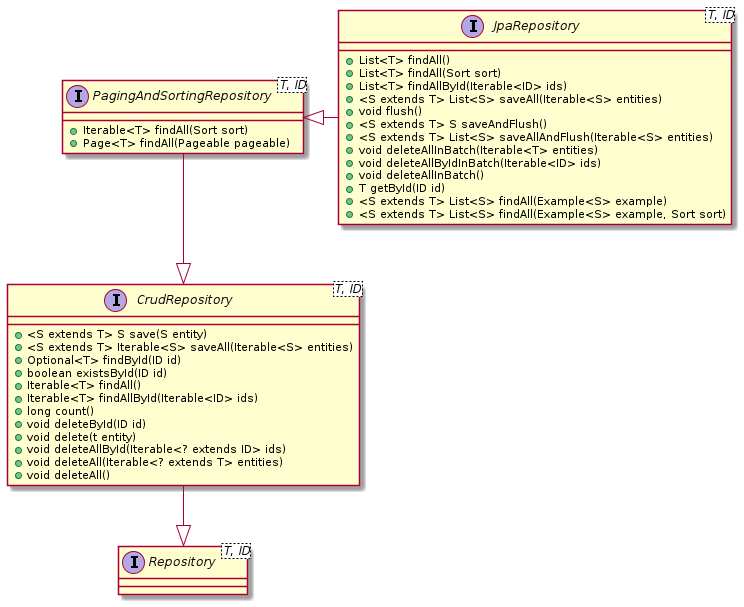Click the T, ID generic box on CrudRepository
Image resolution: width=744 pixels, height=607 pixels.
(x=347, y=289)
